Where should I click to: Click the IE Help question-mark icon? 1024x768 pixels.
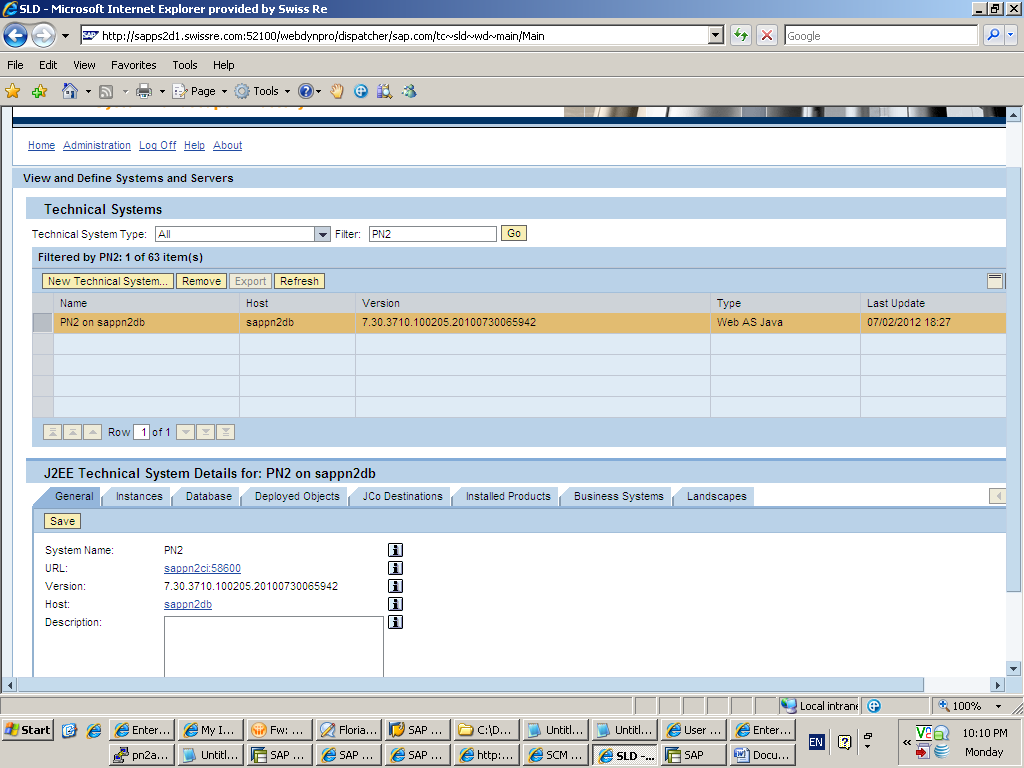pyautogui.click(x=305, y=91)
